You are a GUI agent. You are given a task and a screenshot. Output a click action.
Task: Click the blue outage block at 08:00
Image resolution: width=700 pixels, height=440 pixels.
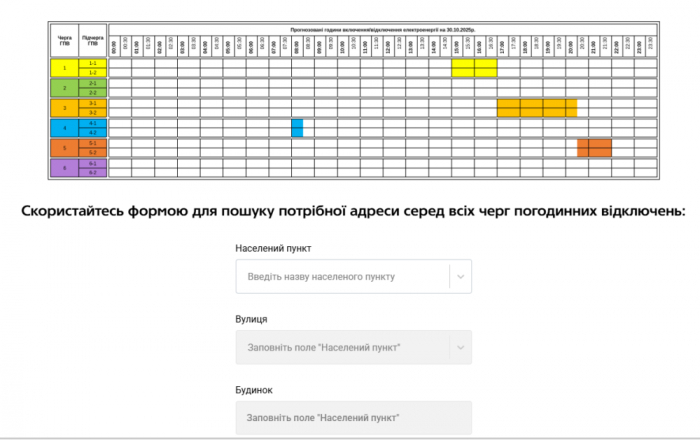coord(297,128)
